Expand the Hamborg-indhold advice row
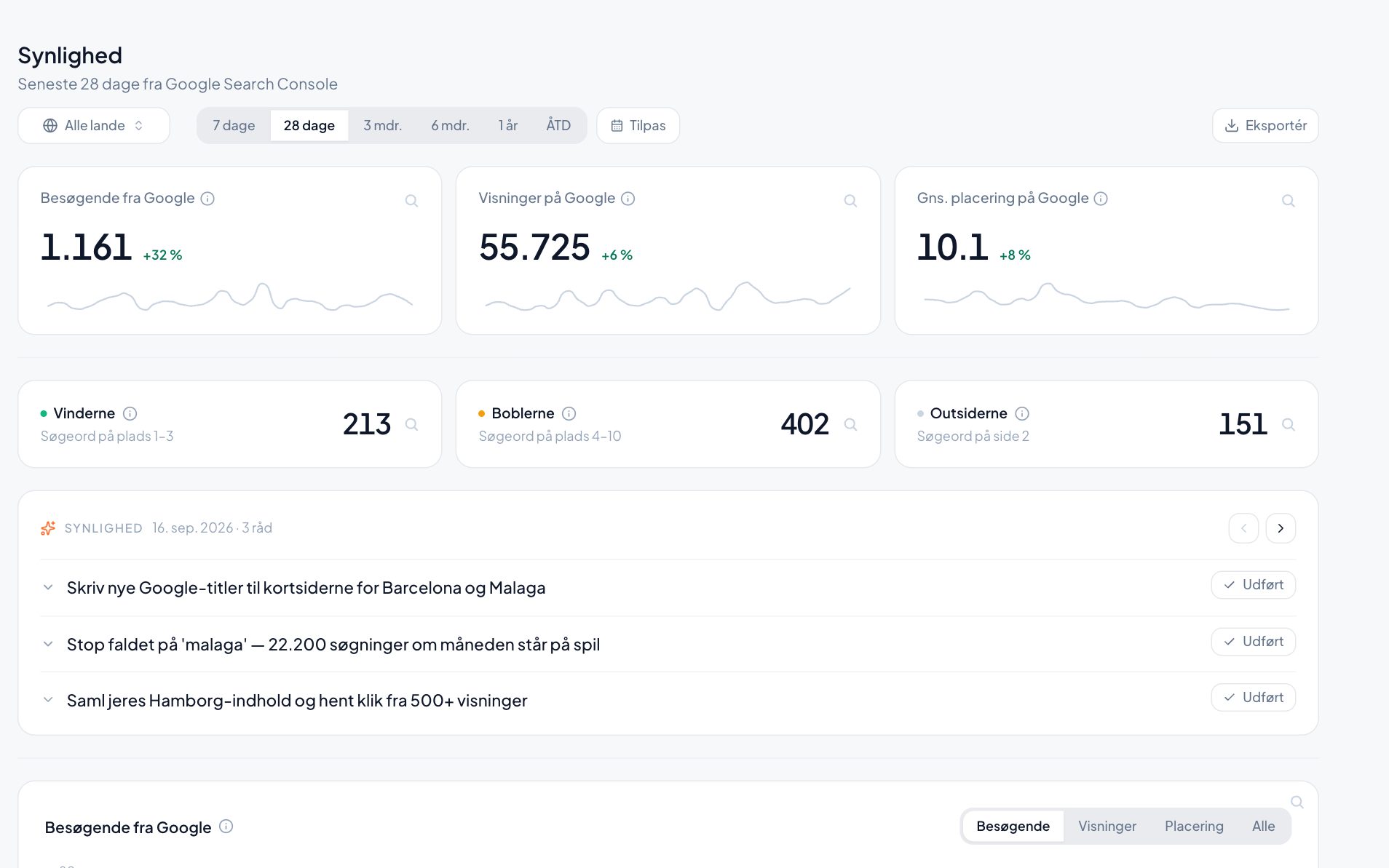The height and width of the screenshot is (868, 1389). 48,700
